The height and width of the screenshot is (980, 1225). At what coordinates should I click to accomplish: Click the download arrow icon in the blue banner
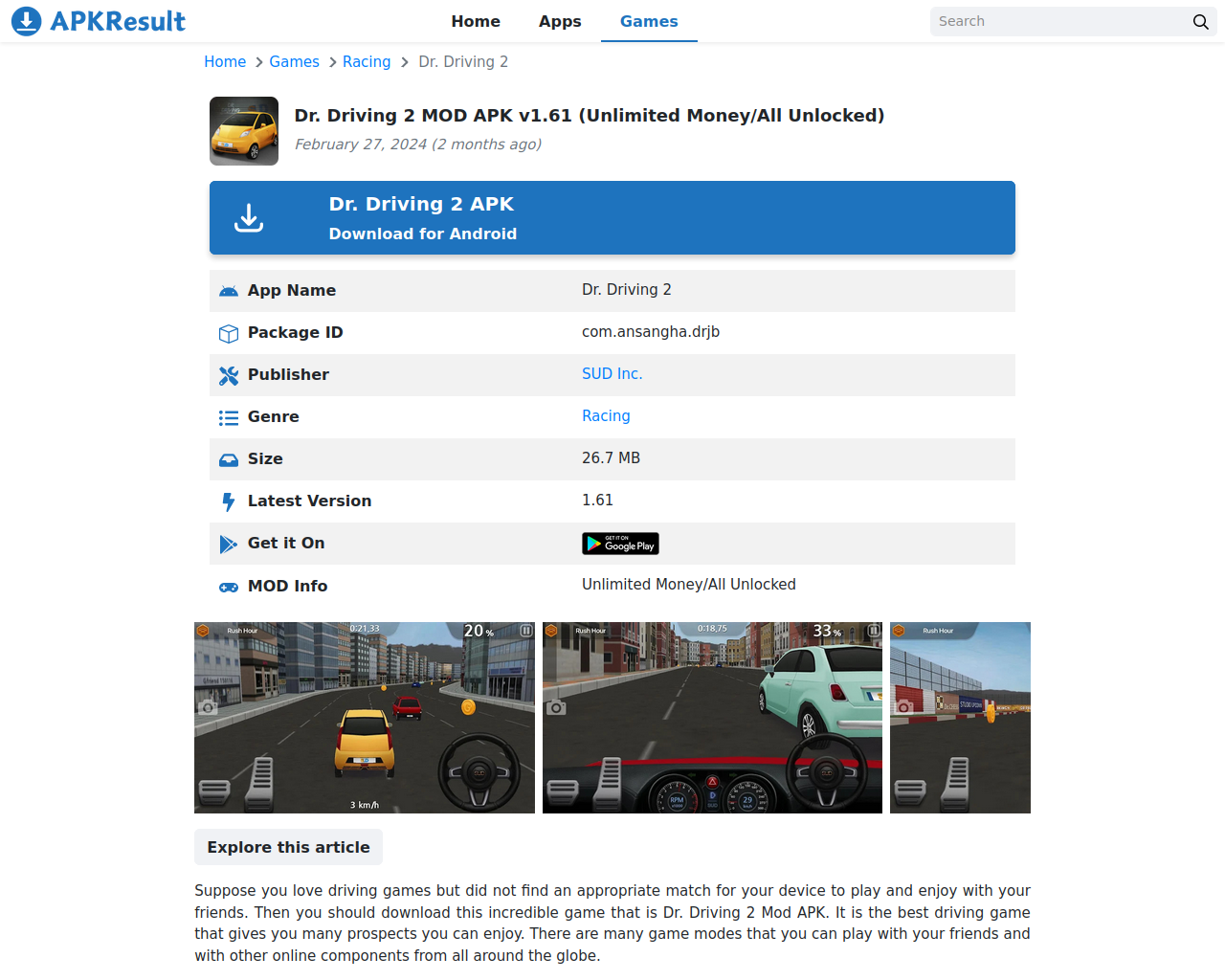(x=249, y=218)
